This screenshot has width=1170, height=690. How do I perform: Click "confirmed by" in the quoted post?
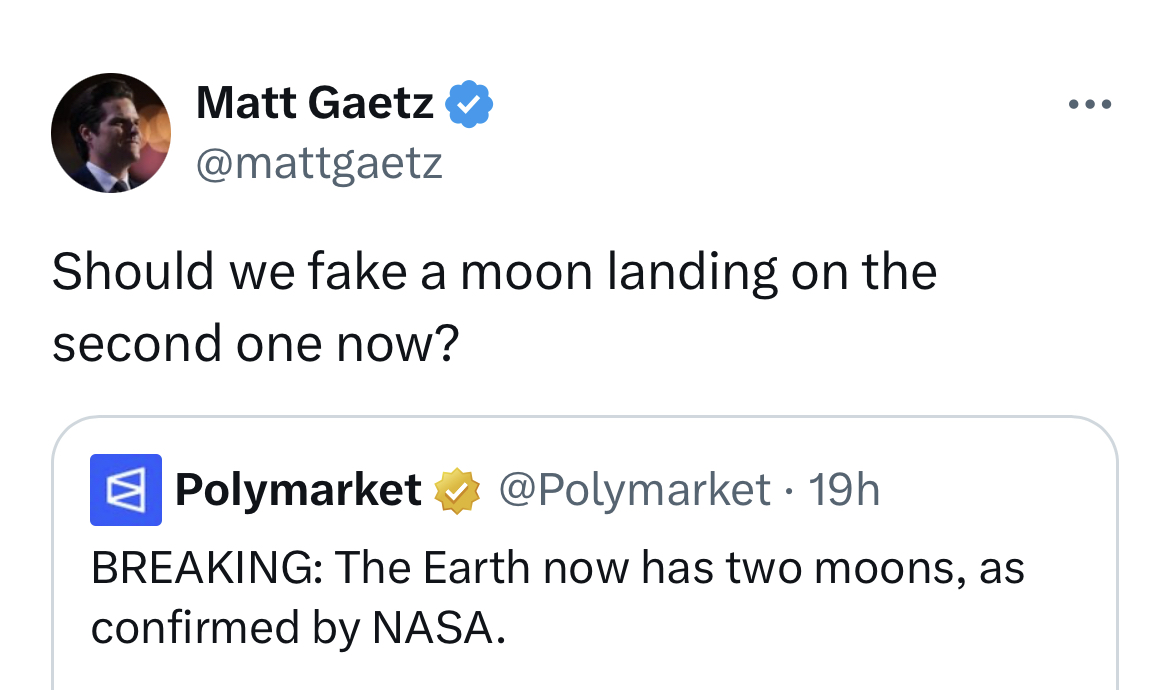pos(226,627)
